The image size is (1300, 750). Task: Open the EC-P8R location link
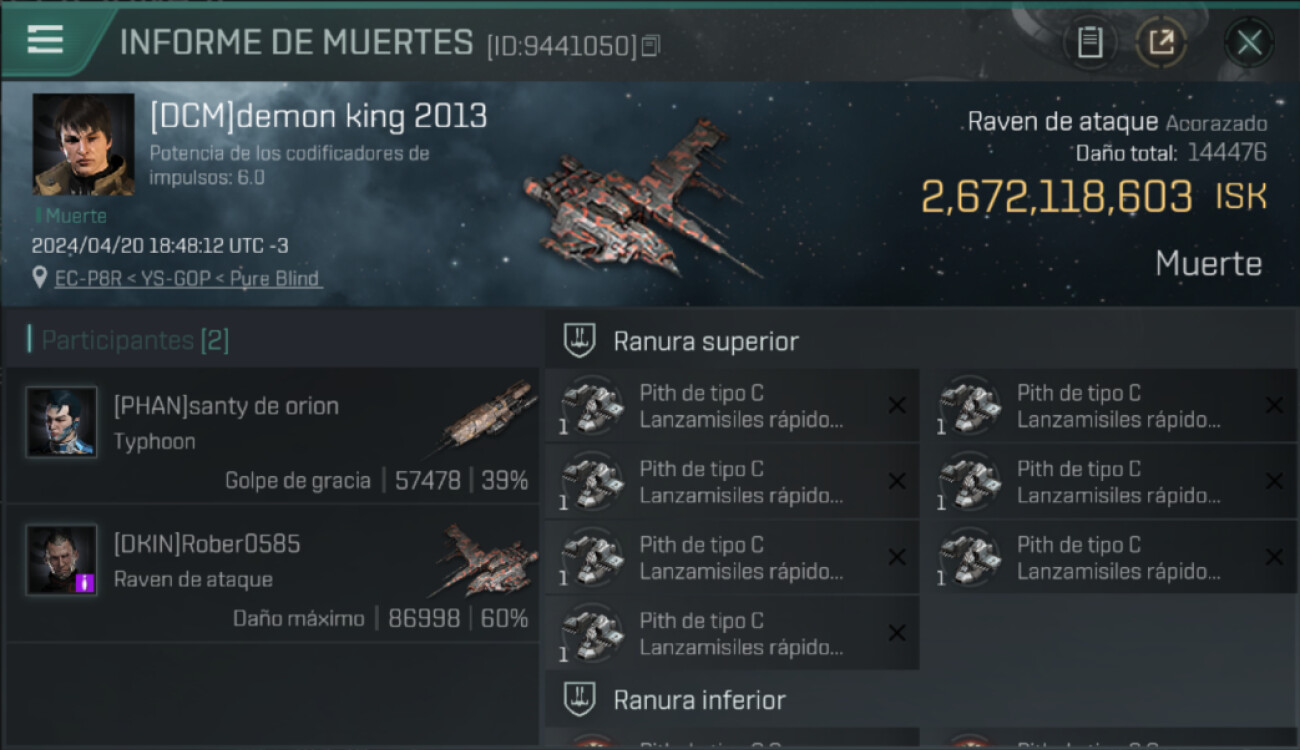[188, 278]
